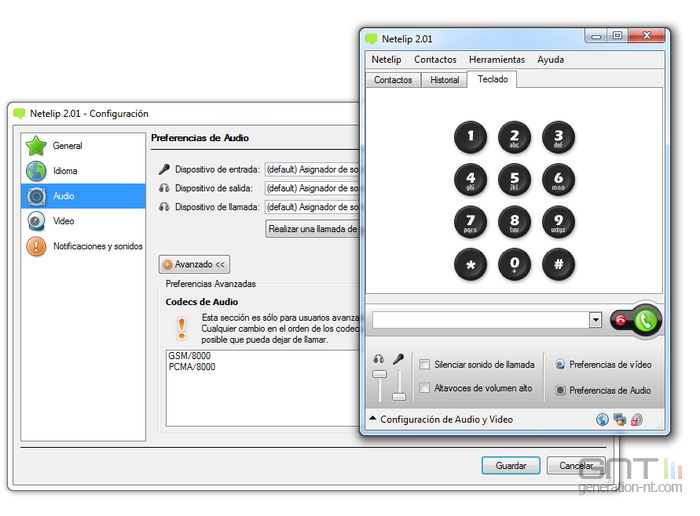Screen dimensions: 700x516
Task: Close the Netelip 2.01 window
Action: tap(646, 36)
